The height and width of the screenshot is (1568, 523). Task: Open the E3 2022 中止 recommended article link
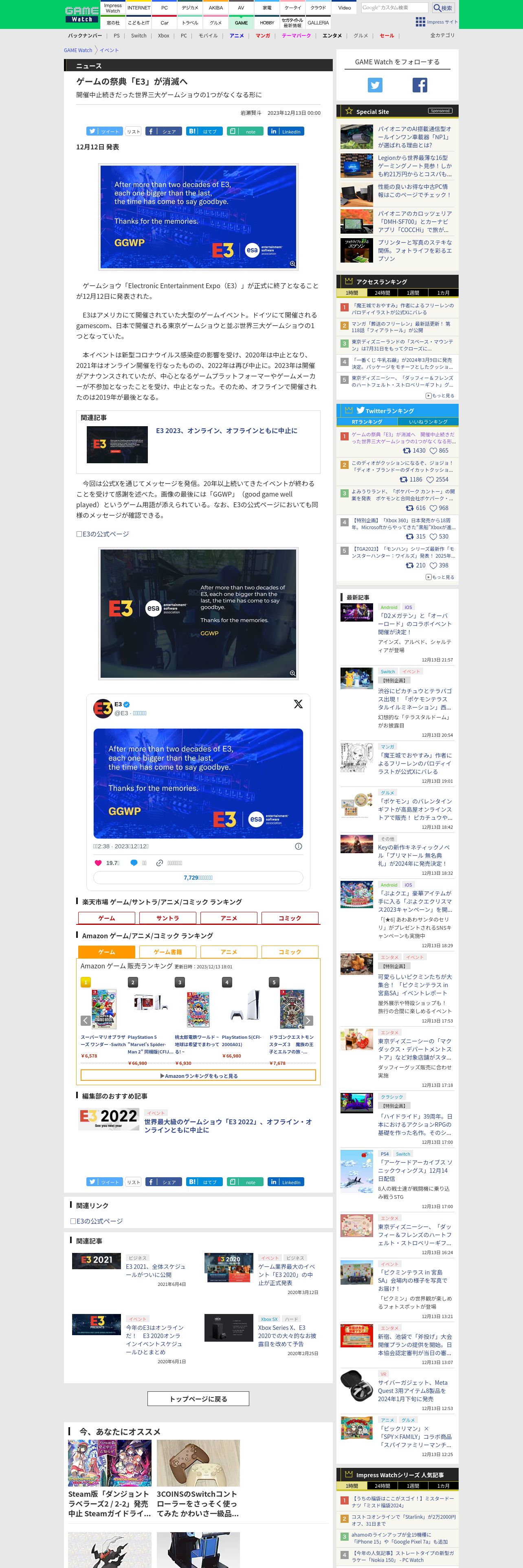tap(228, 1126)
